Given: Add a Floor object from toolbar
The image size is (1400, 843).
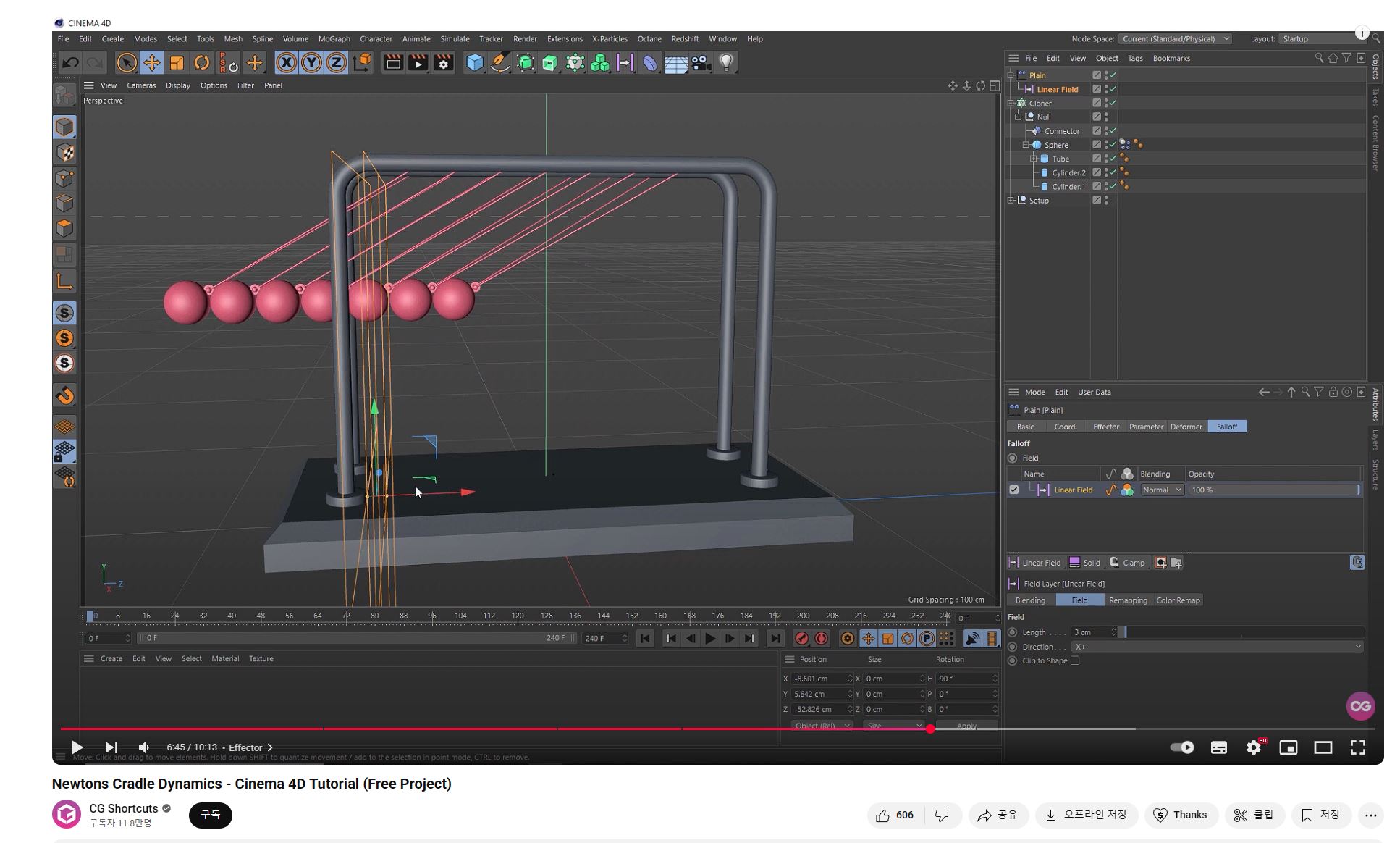Looking at the screenshot, I should click(x=675, y=64).
